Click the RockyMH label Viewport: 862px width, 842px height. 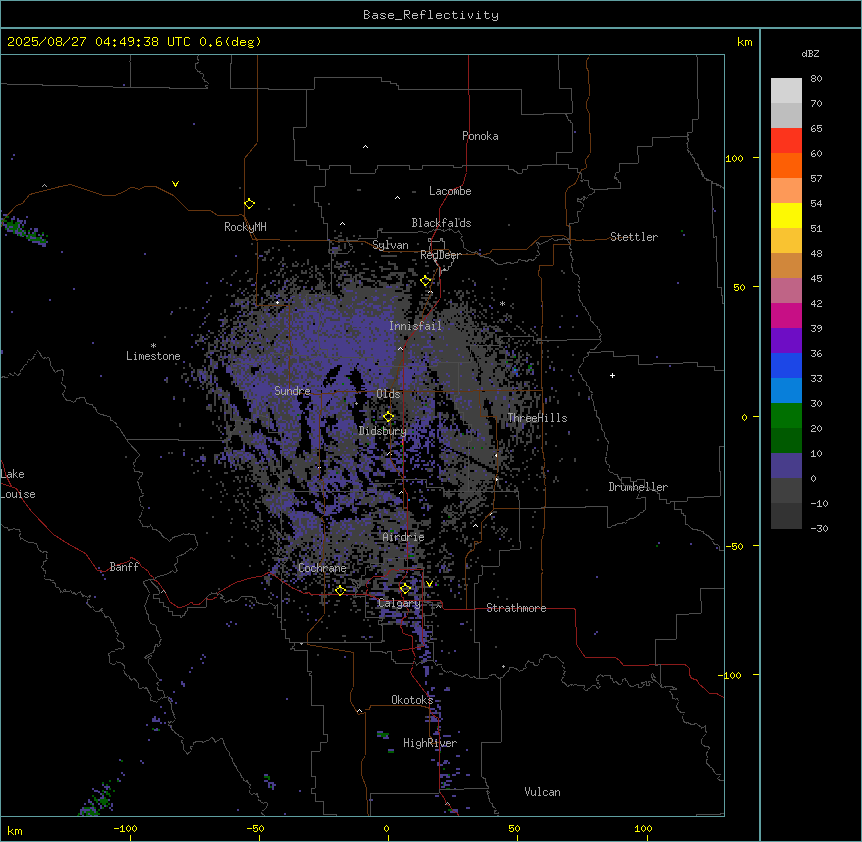245,227
